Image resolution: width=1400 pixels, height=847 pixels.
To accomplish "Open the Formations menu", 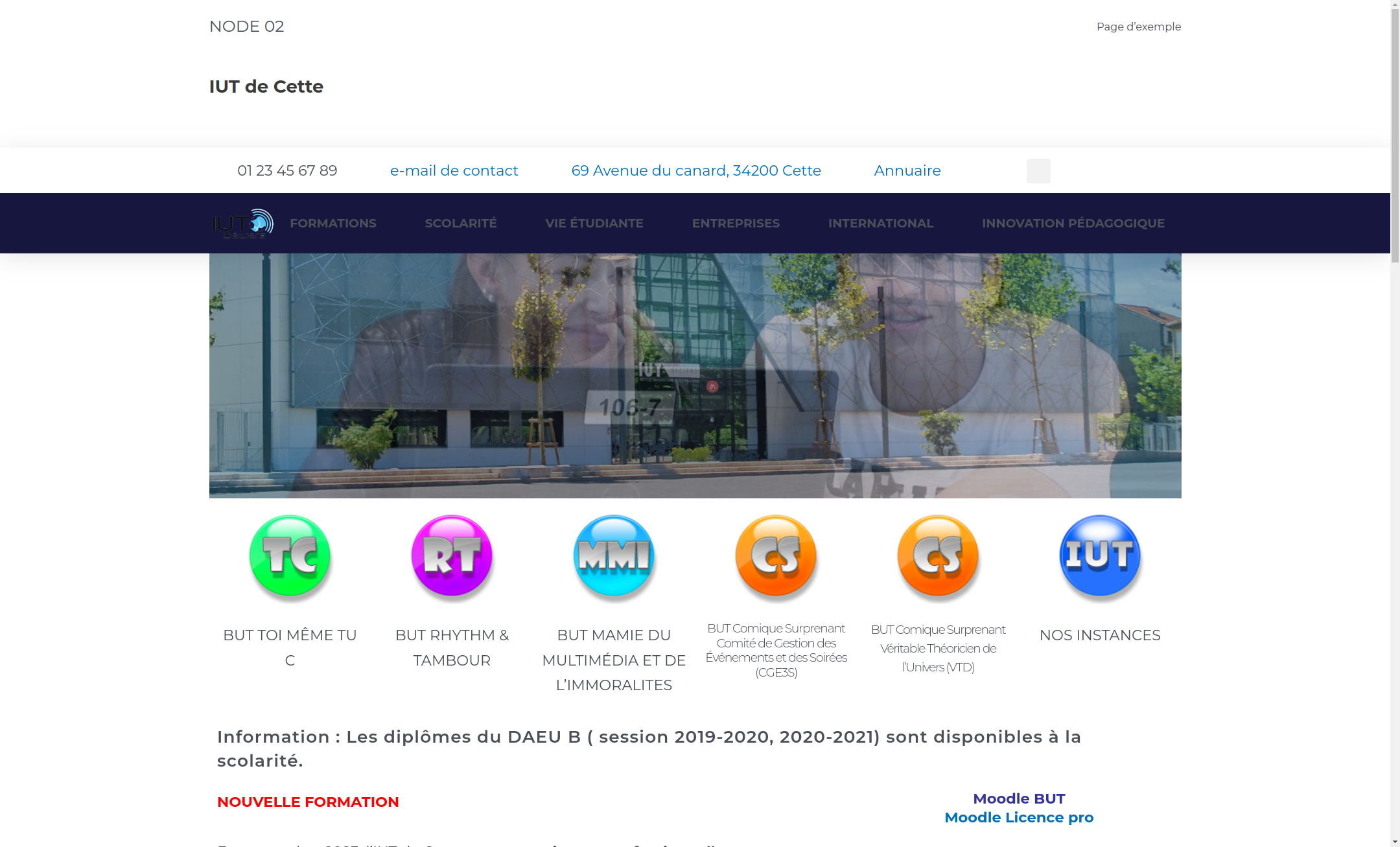I will [x=332, y=224].
